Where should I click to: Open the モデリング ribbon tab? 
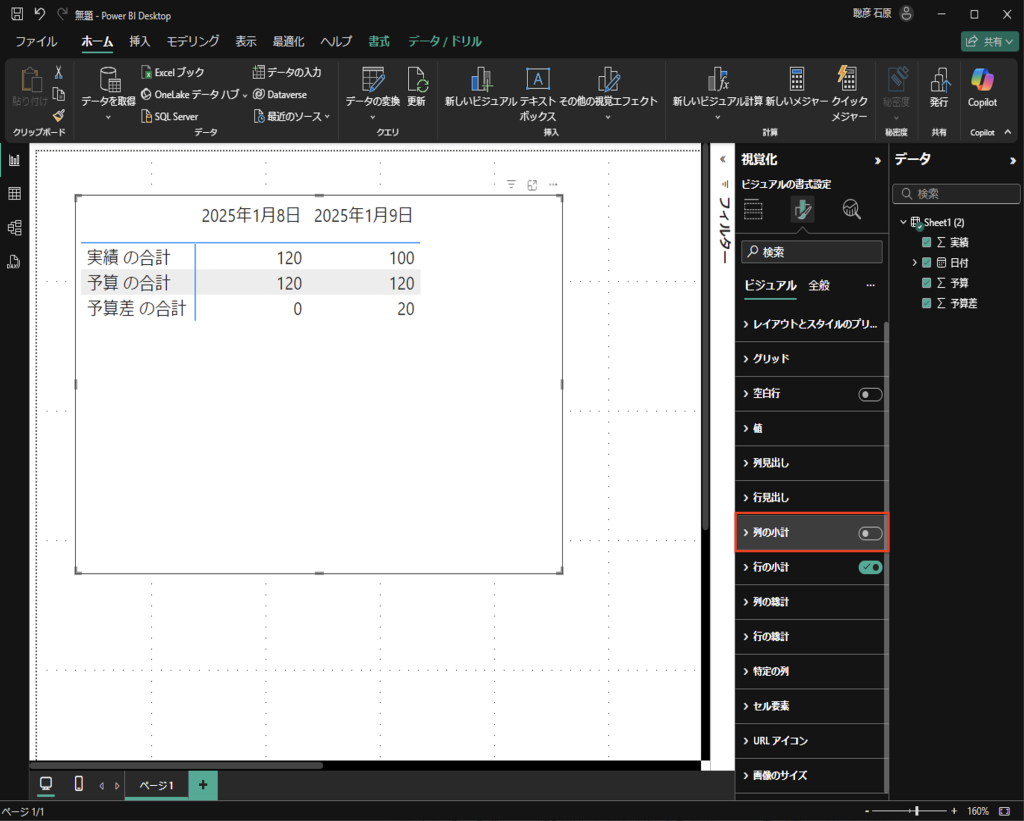pyautogui.click(x=193, y=41)
